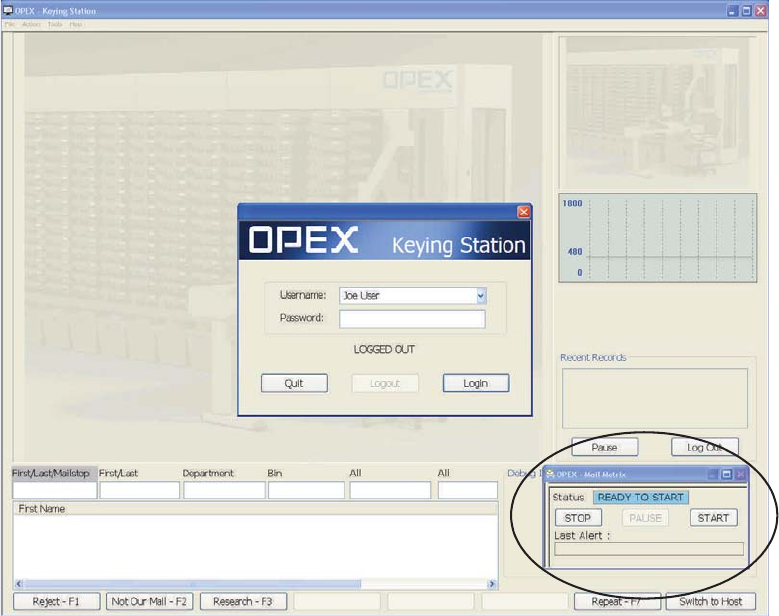Click the OPEX Keying Station title bar icon
Image resolution: width=779 pixels, height=616 pixels.
[7, 10]
